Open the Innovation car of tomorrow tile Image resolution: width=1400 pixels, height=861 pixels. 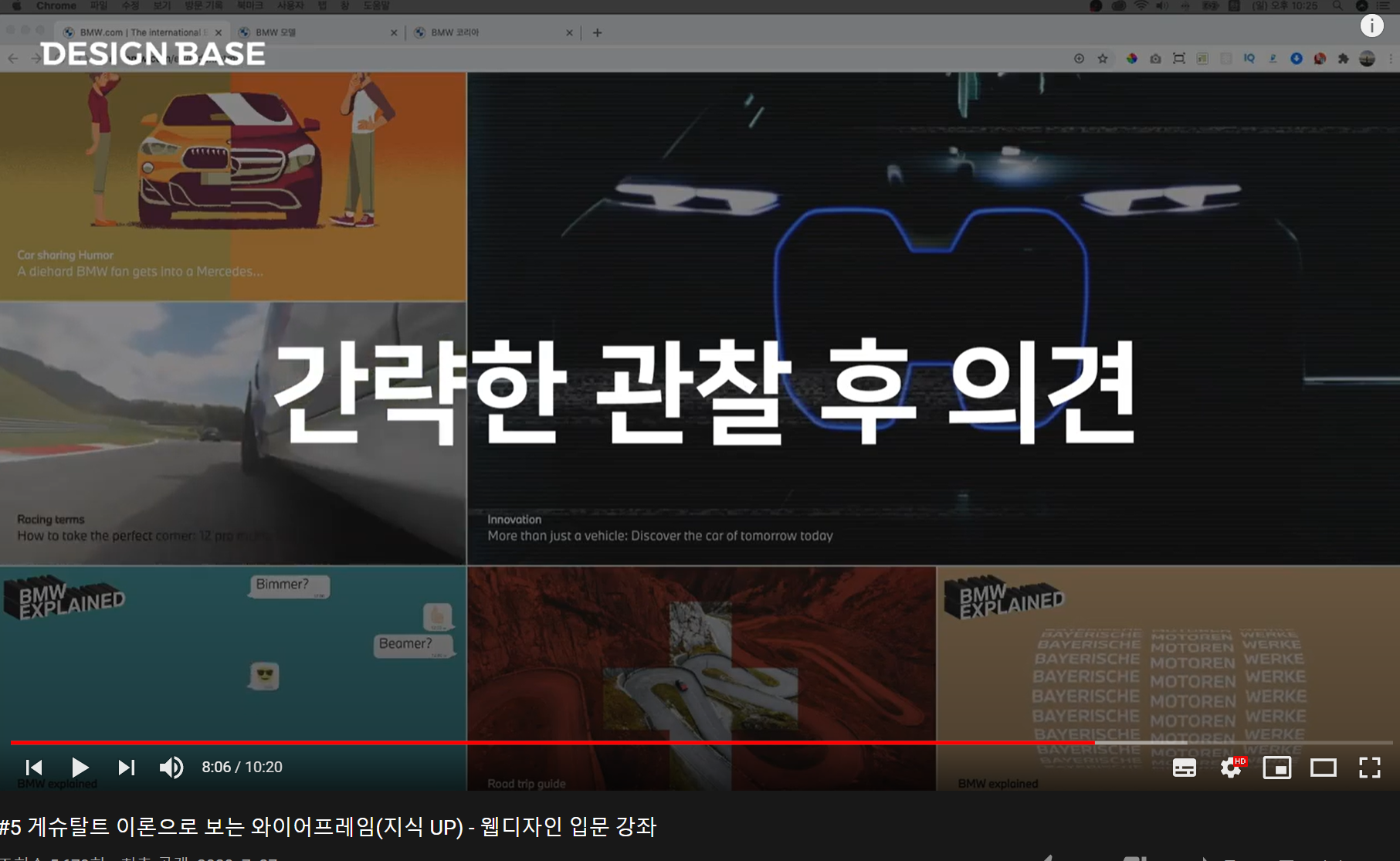coord(934,318)
